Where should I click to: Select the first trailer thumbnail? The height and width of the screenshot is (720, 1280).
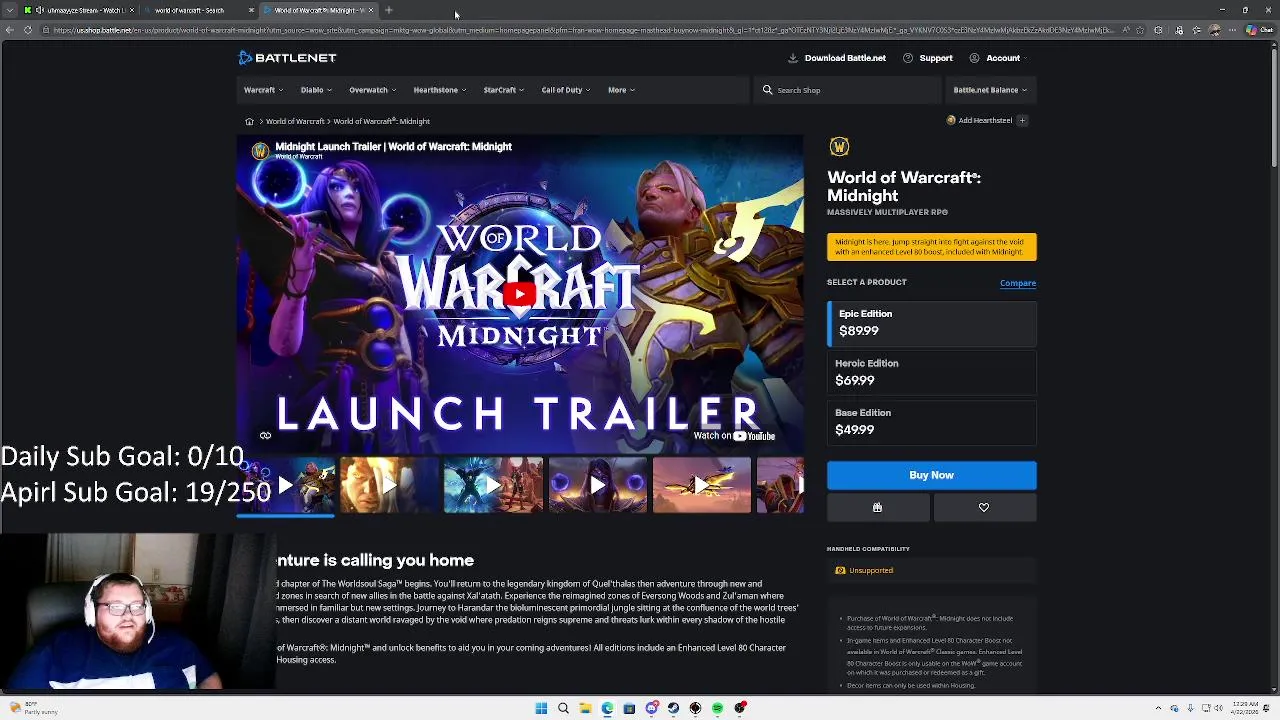[x=286, y=485]
